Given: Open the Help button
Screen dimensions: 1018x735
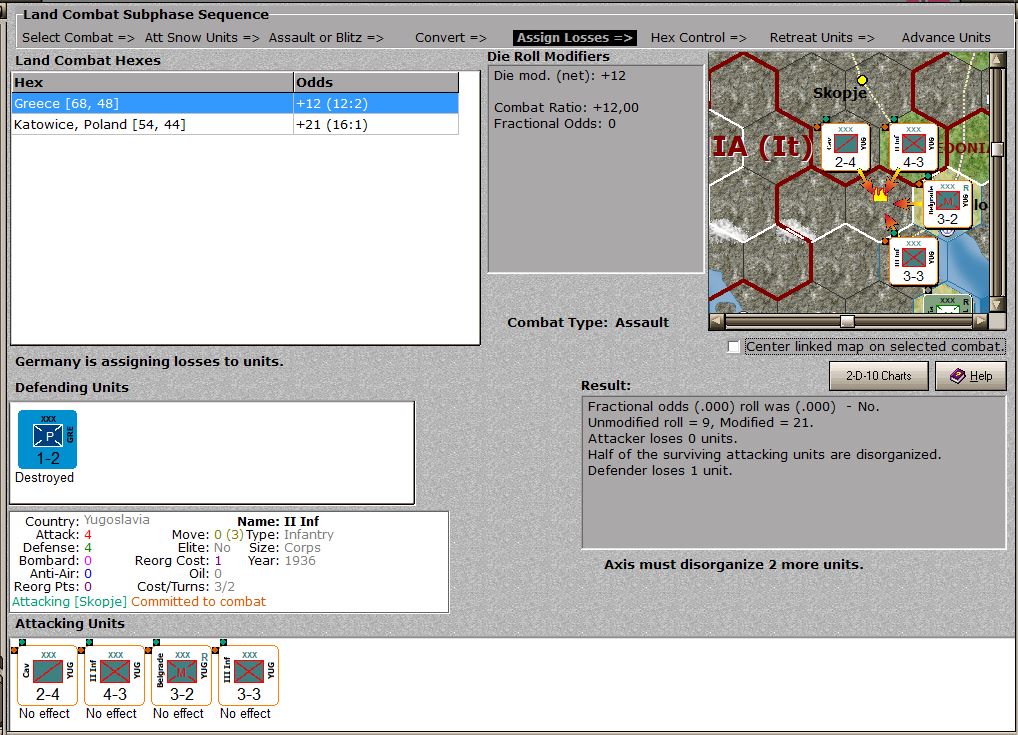Looking at the screenshot, I should point(971,376).
